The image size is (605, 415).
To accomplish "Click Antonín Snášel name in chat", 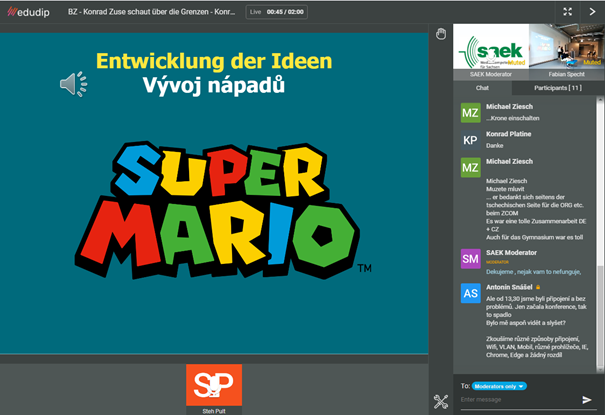I will 509,287.
